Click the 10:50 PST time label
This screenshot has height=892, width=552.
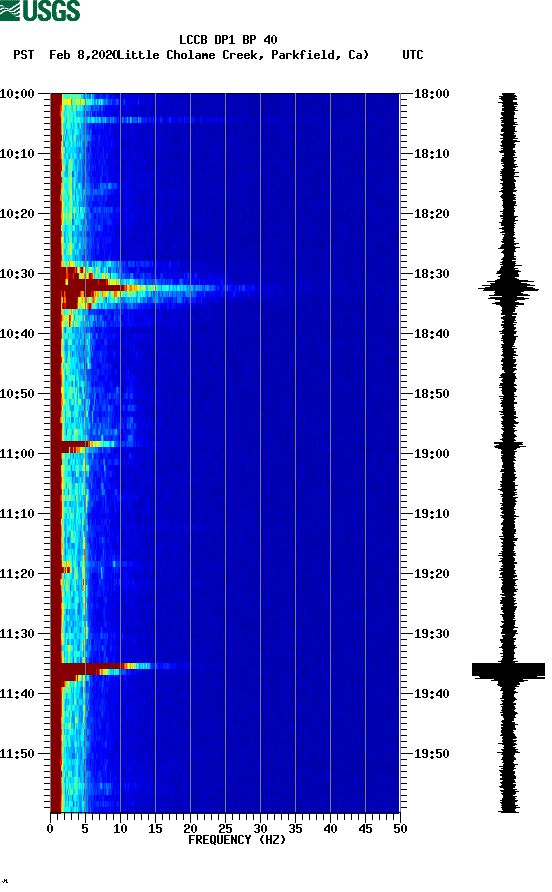pos(17,394)
